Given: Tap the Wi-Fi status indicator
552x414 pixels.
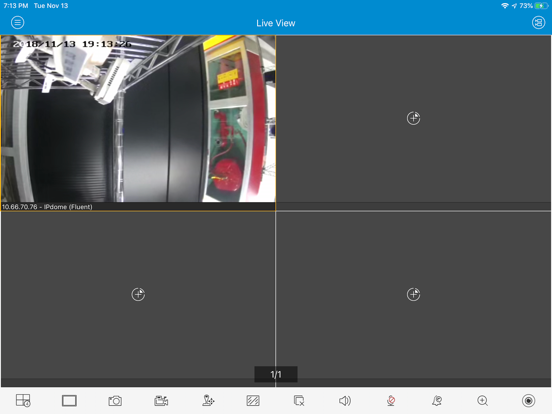Looking at the screenshot, I should click(x=505, y=6).
